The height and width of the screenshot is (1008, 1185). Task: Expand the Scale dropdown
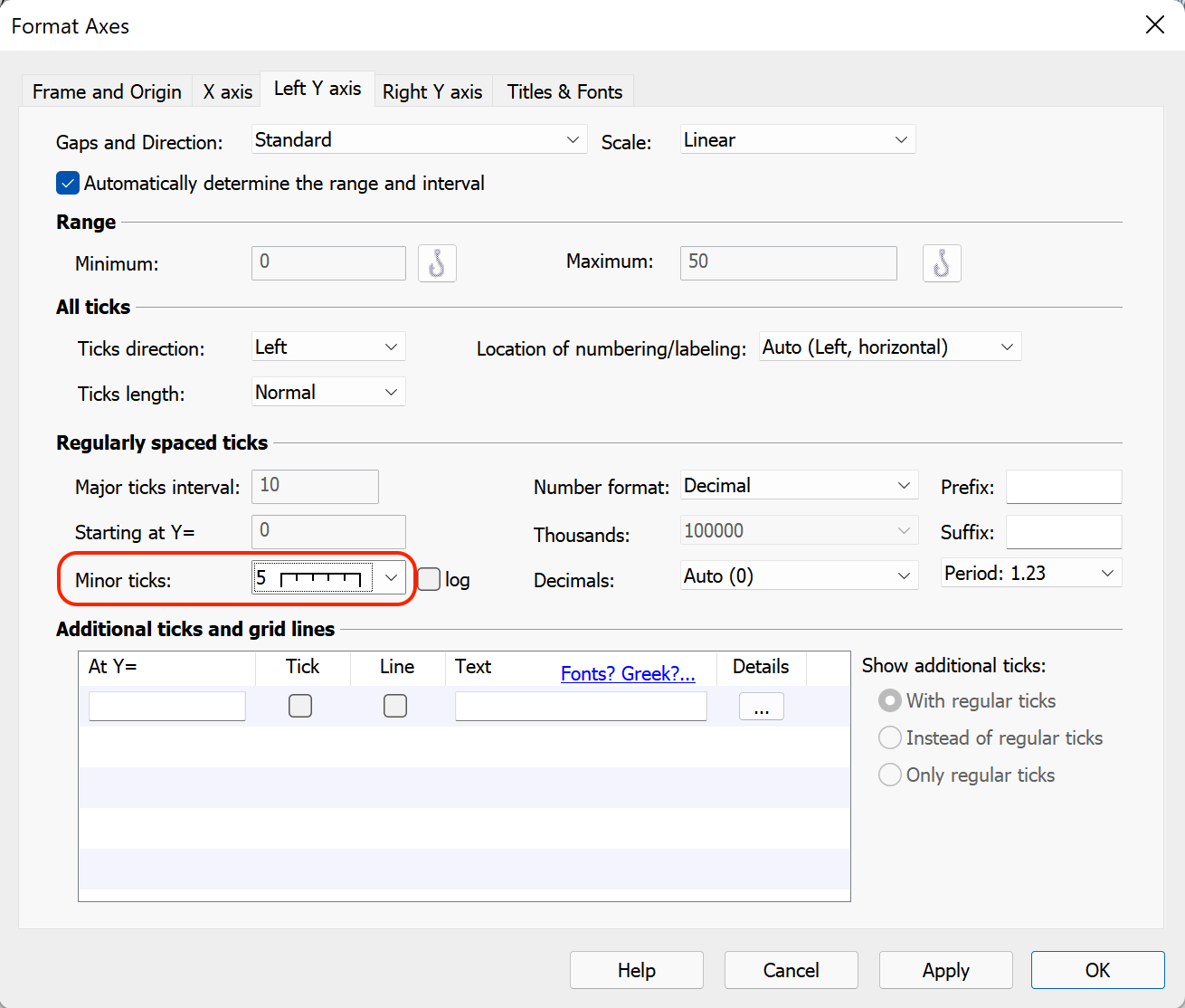point(797,140)
